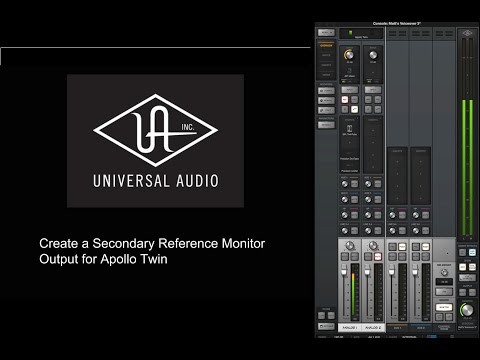
Task: Switch to the INPUTS view
Action: tap(326, 55)
